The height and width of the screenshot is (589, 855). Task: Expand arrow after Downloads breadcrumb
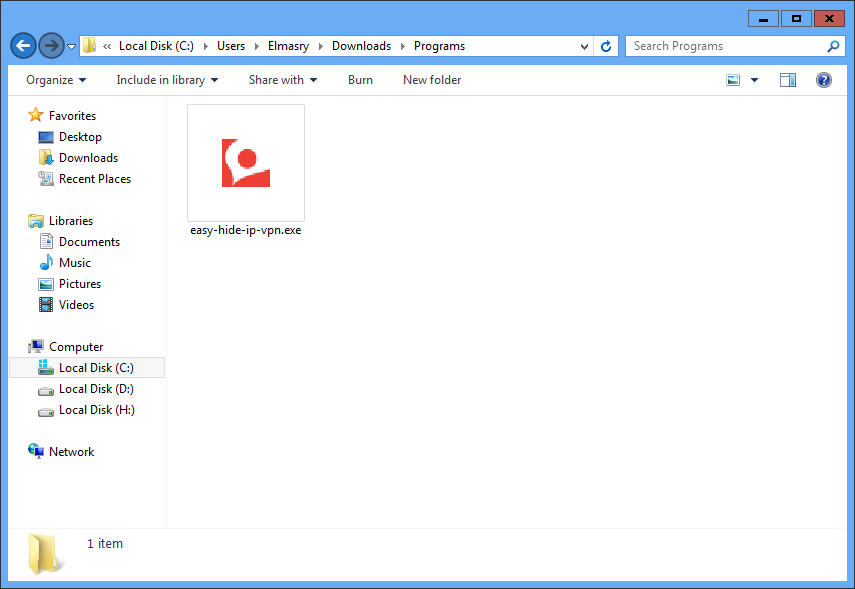(403, 46)
